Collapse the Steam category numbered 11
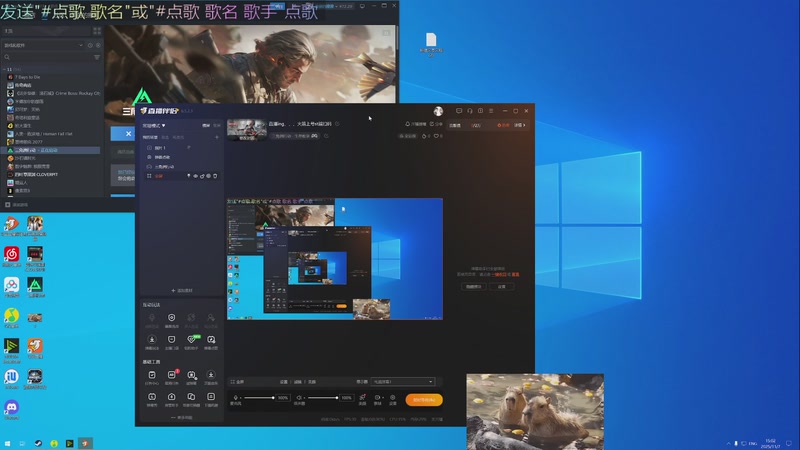The height and width of the screenshot is (450, 800). (5, 69)
